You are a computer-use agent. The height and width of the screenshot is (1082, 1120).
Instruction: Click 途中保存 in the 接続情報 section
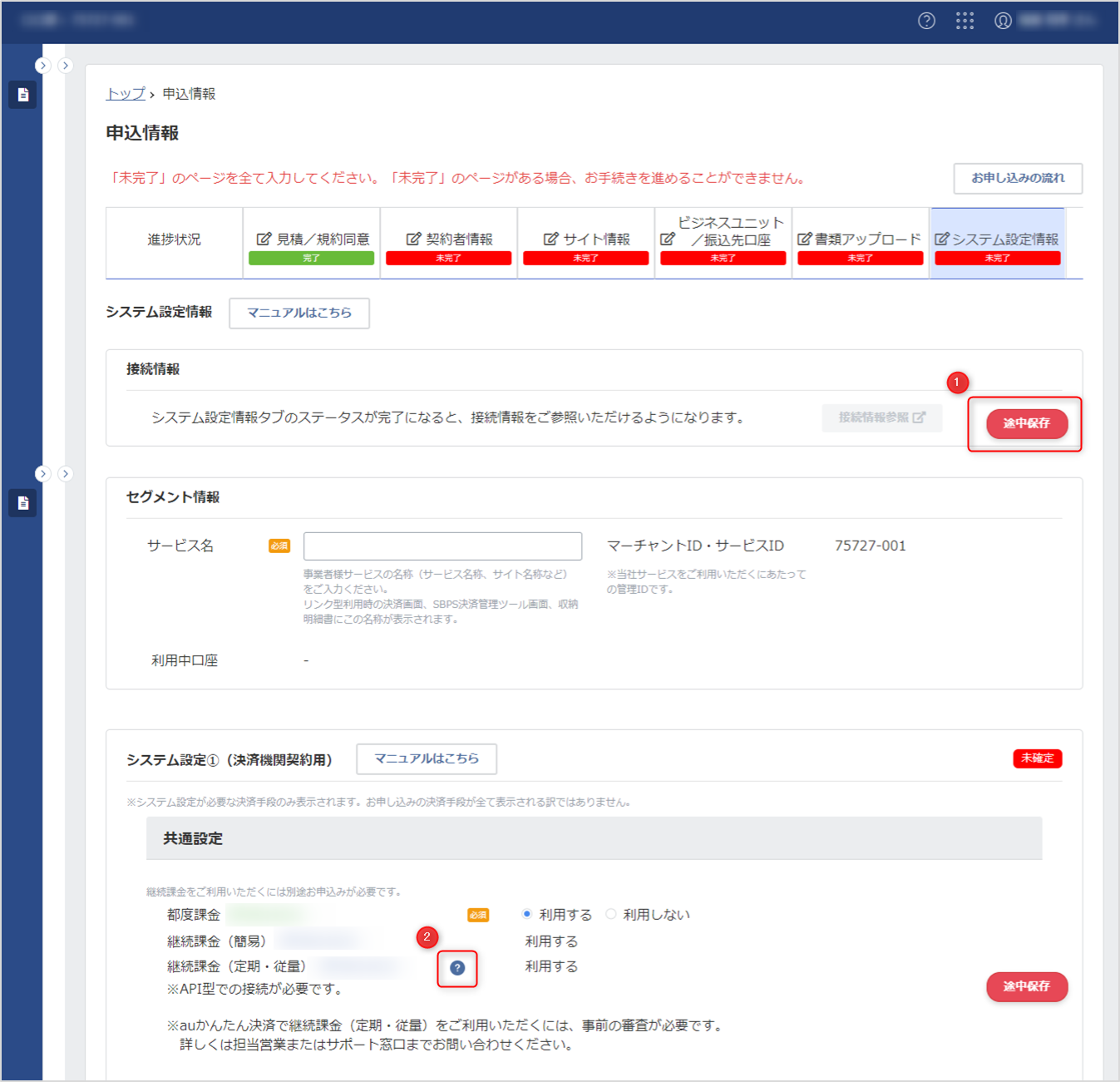click(x=1027, y=423)
